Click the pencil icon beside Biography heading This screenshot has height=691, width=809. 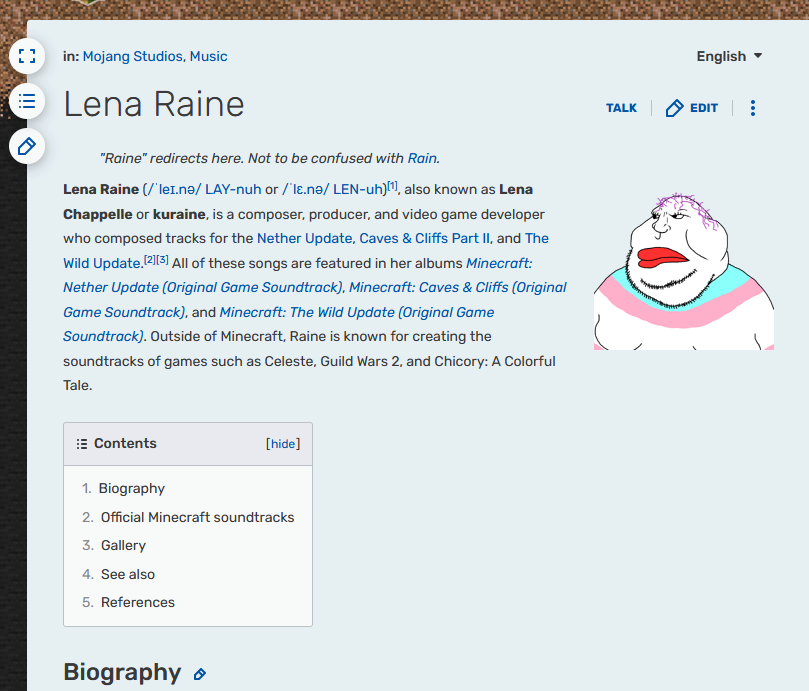point(200,674)
